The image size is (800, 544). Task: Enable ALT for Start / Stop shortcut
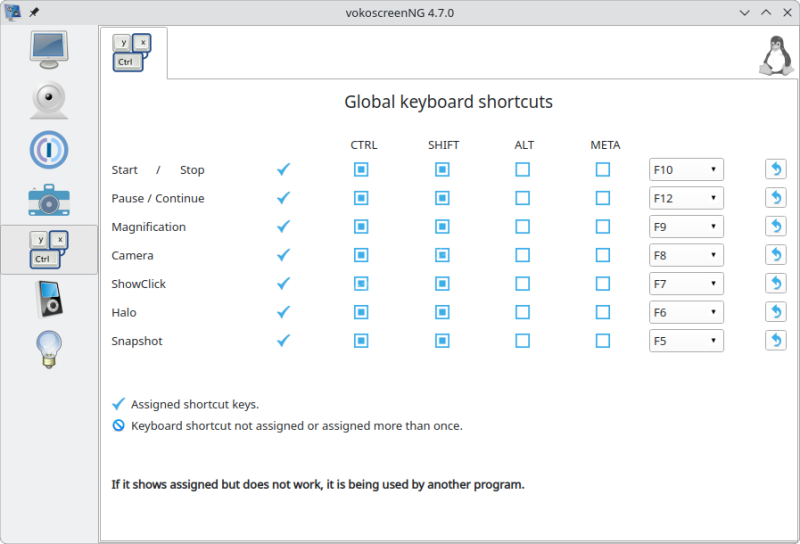click(x=522, y=169)
